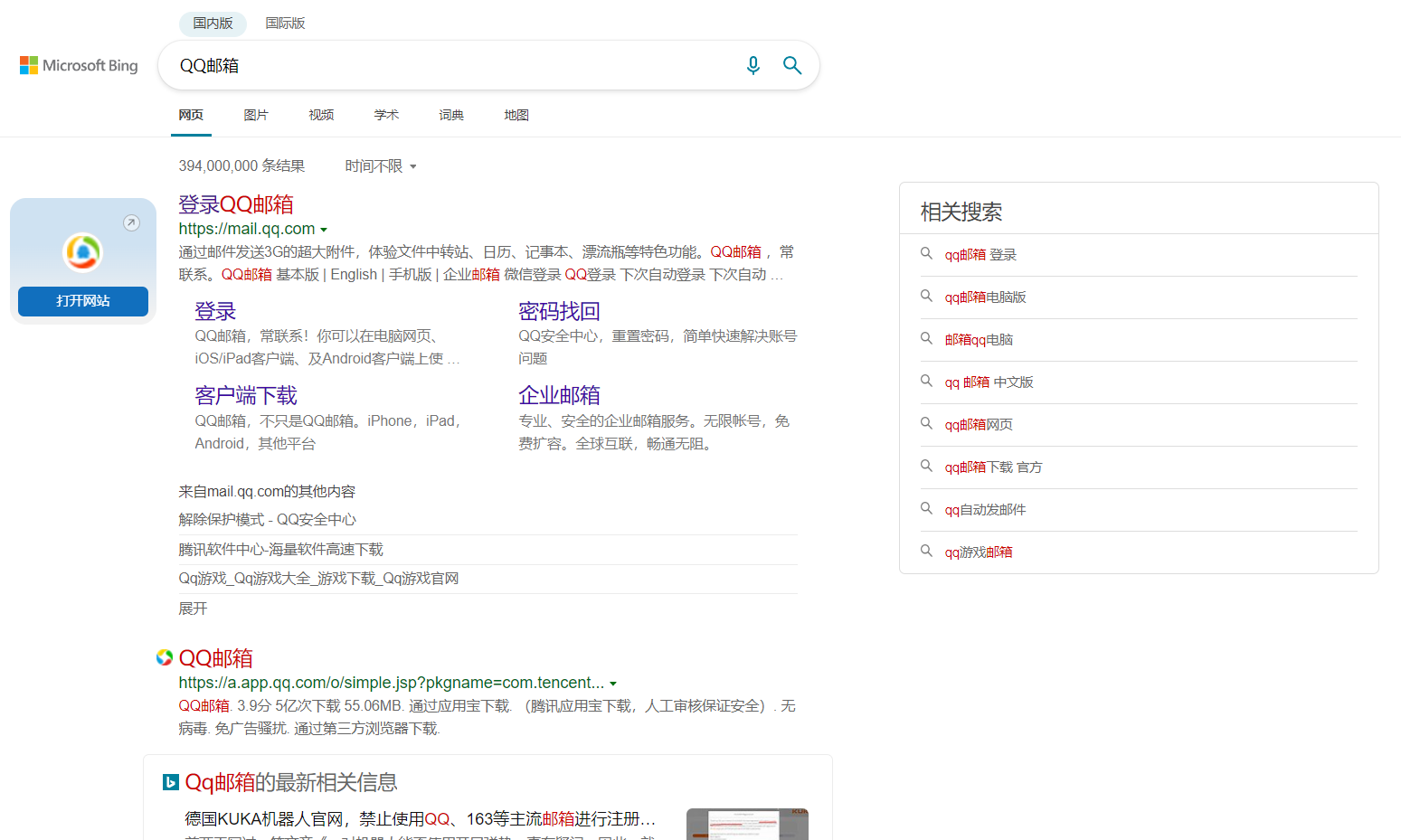Click search icon beside qq邮箱电脑版
The height and width of the screenshot is (840, 1401).
point(926,297)
